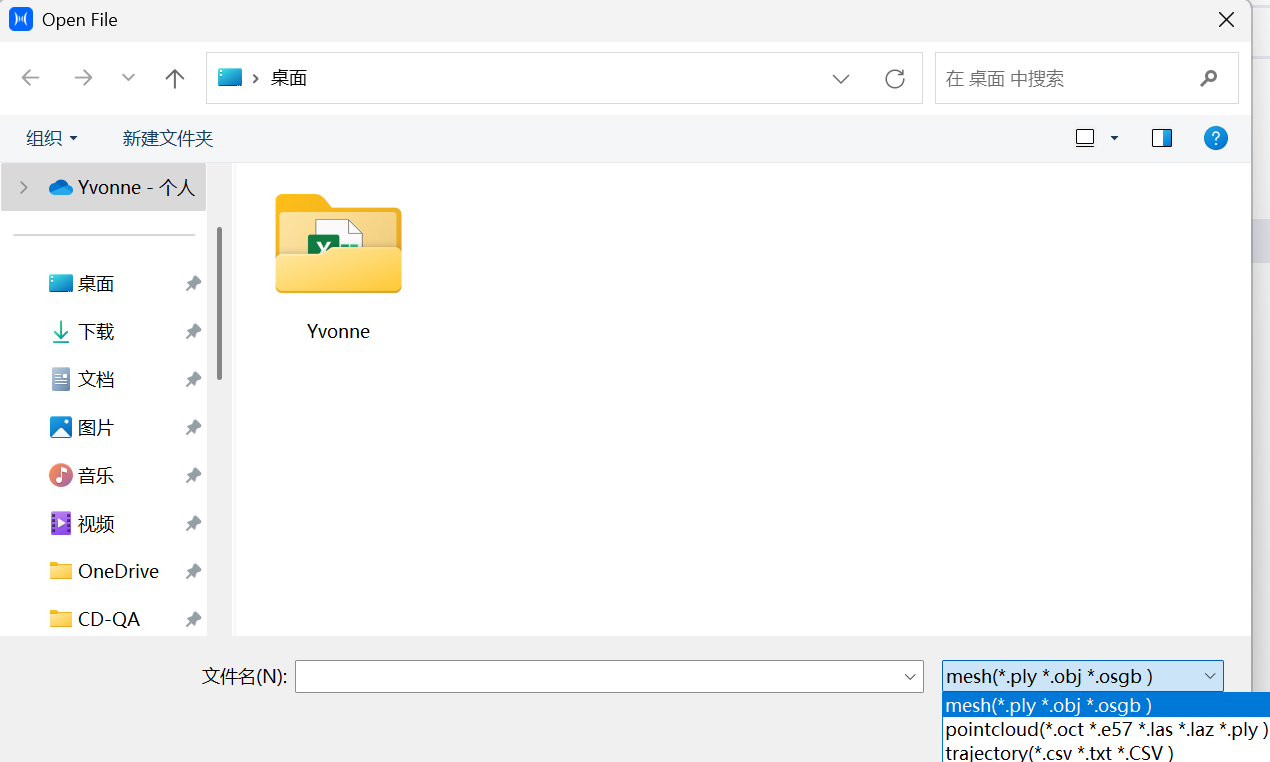1270x762 pixels.
Task: Toggle the preview pane icon
Action: [1162, 138]
